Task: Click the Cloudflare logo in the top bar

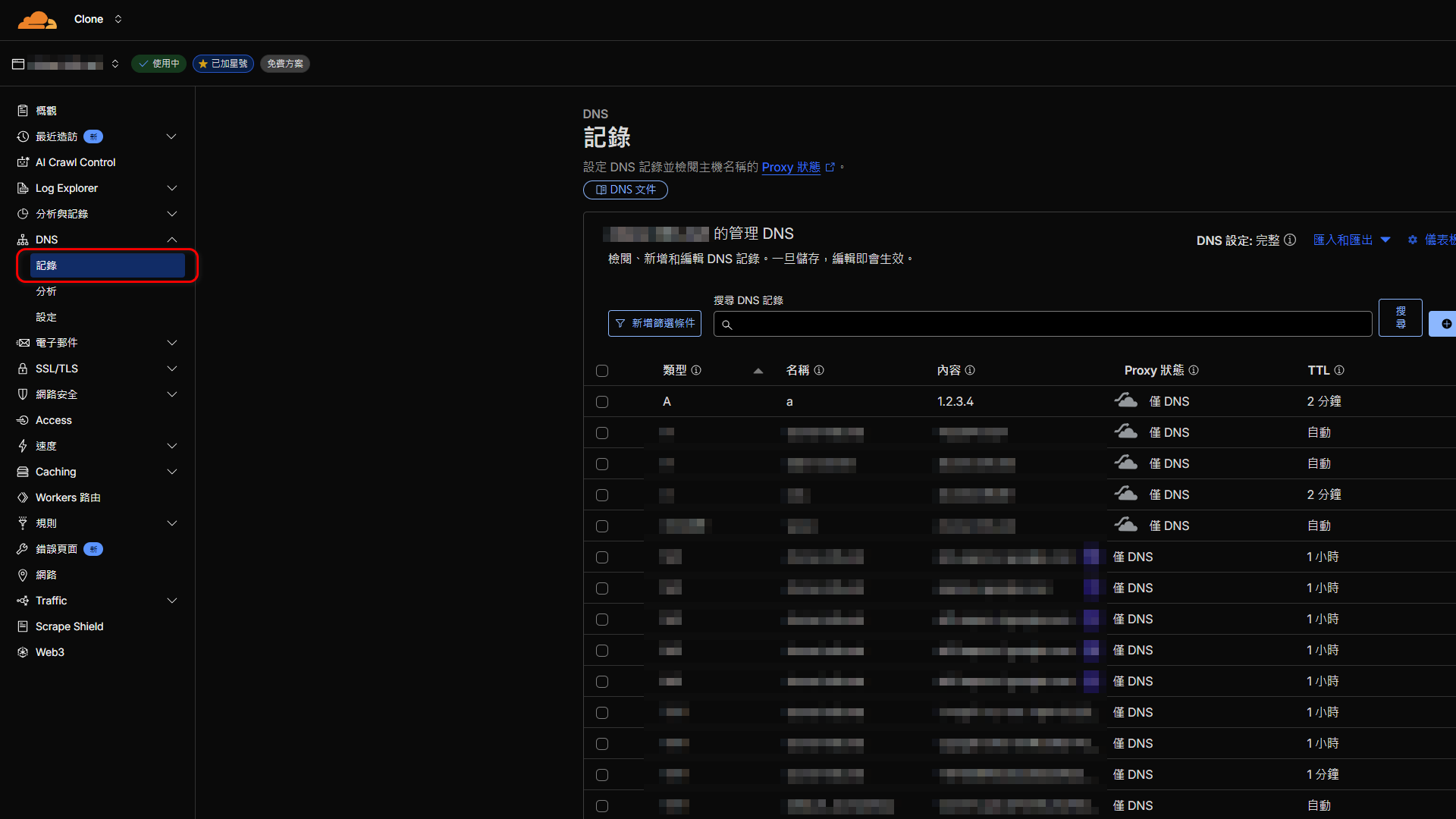Action: [37, 19]
